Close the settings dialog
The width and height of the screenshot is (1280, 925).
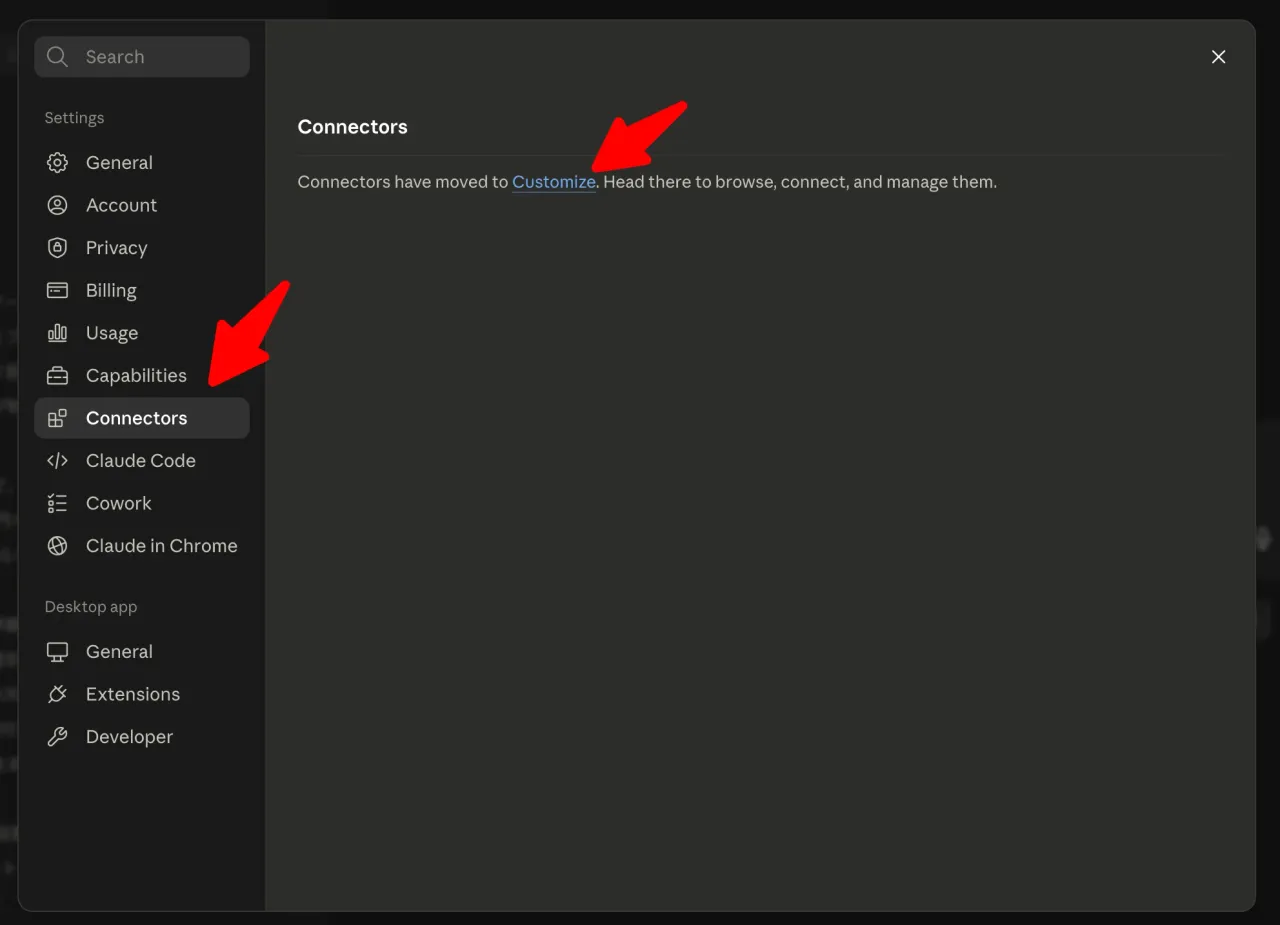click(x=1218, y=57)
